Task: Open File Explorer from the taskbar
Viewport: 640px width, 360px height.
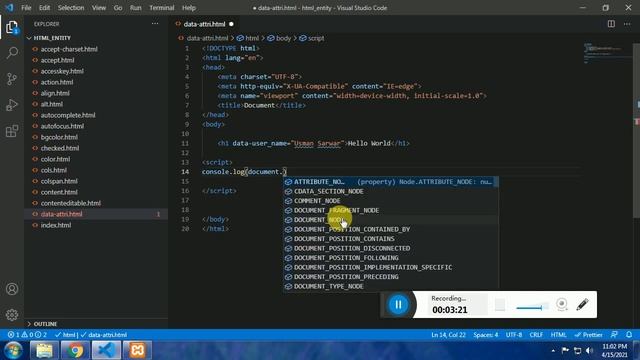Action: coord(44,350)
